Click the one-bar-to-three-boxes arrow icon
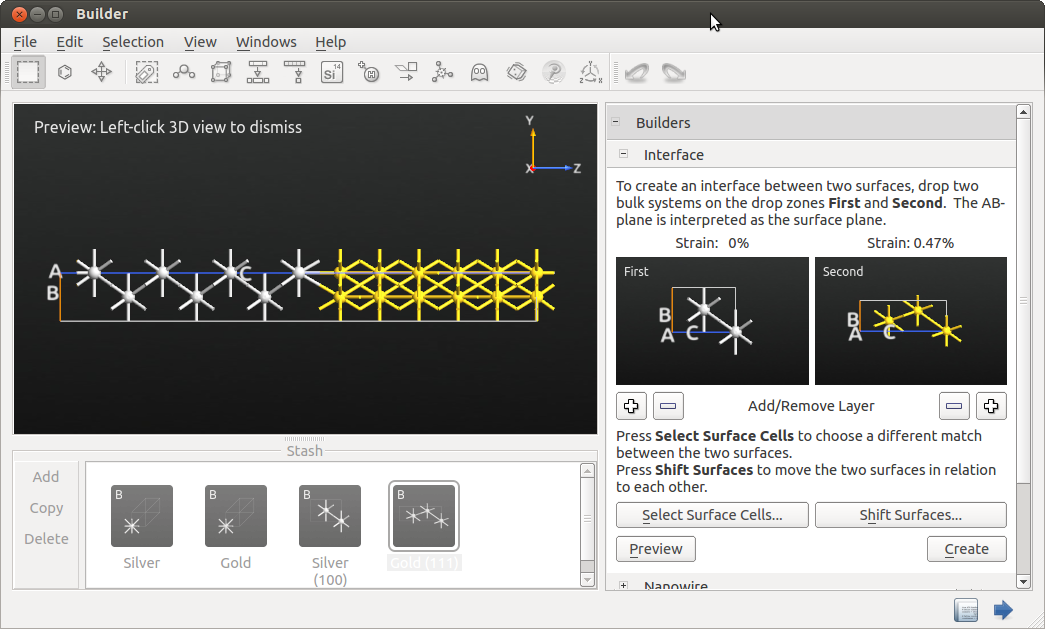The width and height of the screenshot is (1045, 629). 258,72
